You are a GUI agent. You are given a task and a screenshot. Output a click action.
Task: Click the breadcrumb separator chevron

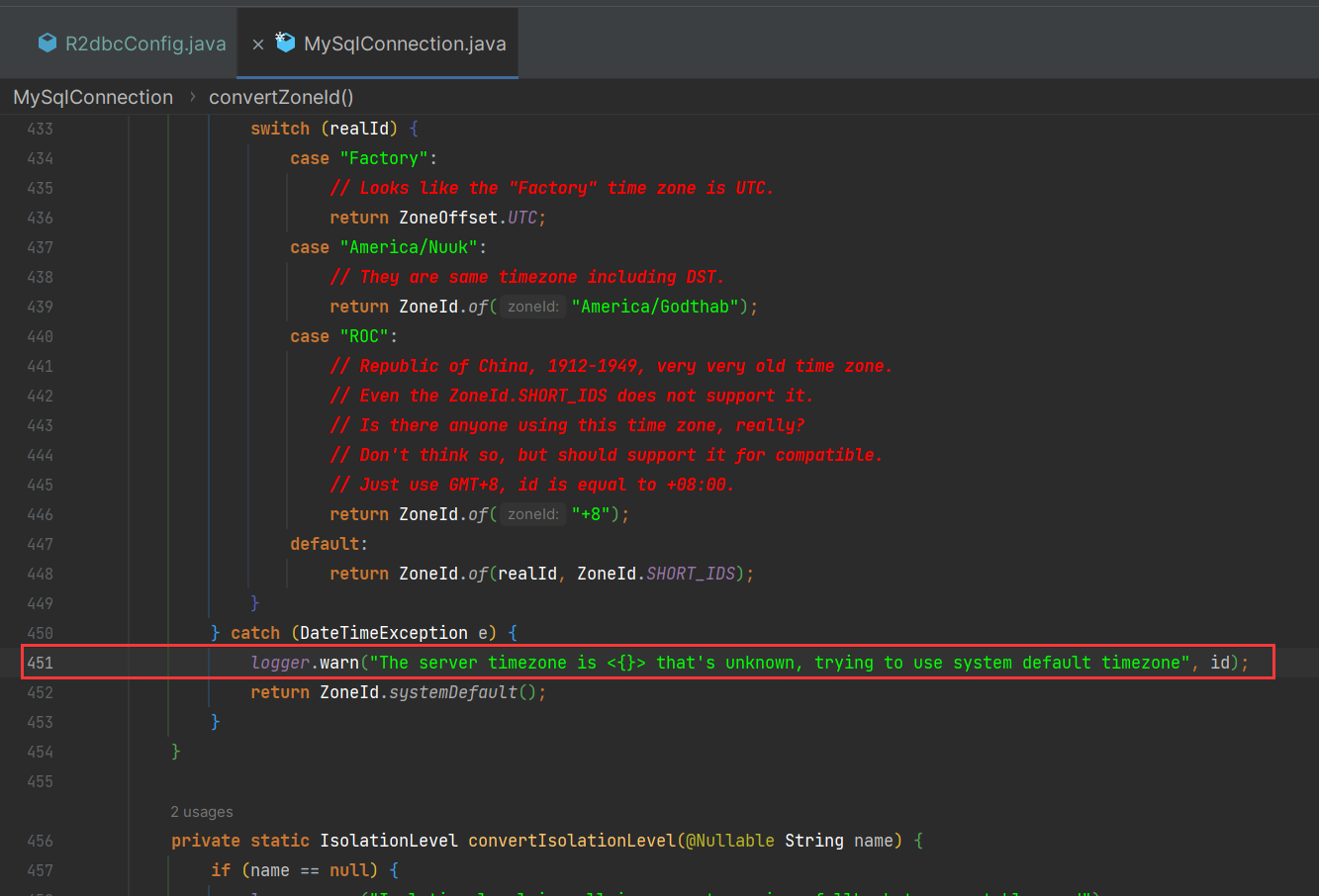(x=192, y=97)
